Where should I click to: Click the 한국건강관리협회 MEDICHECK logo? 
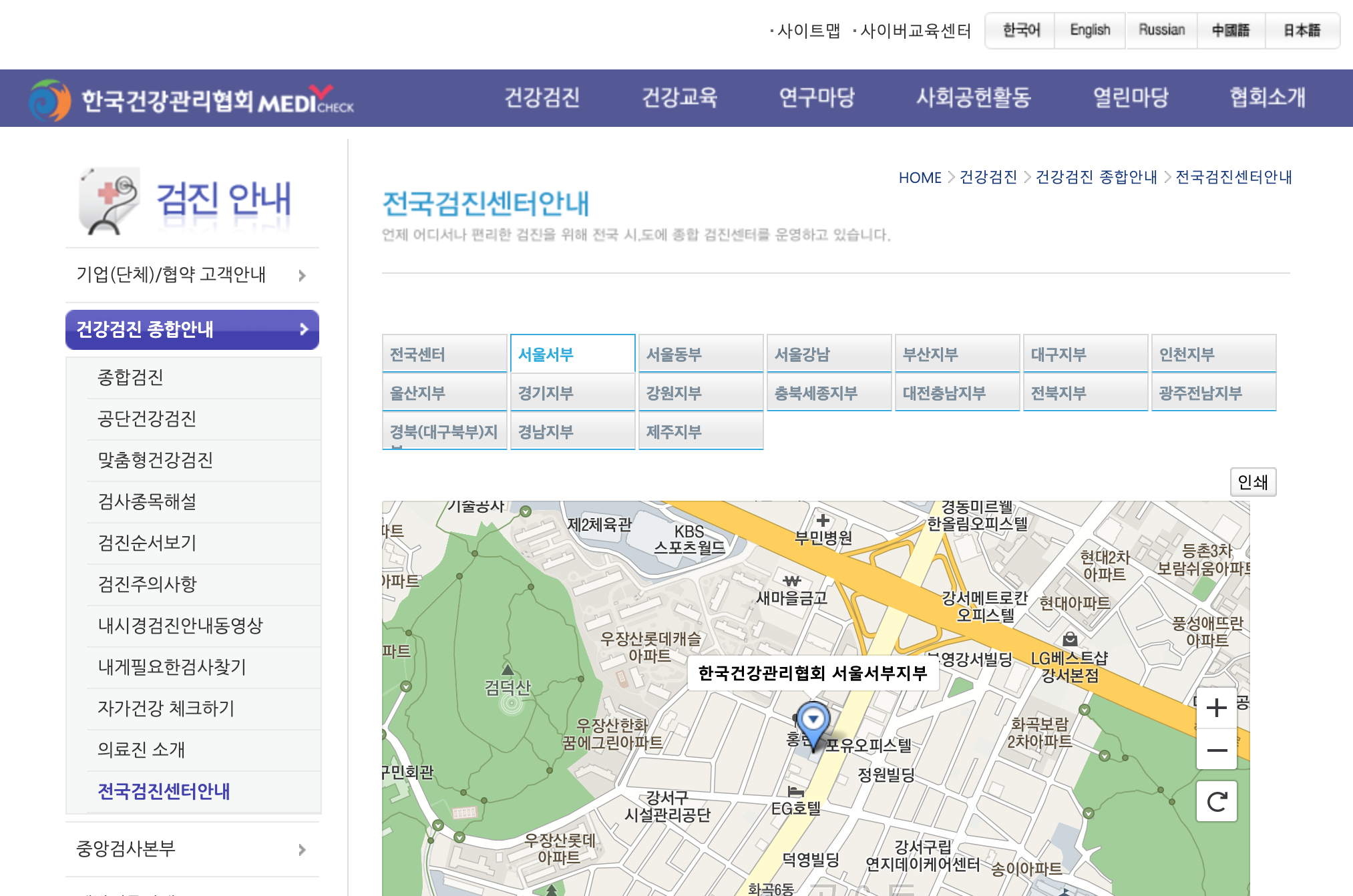192,100
